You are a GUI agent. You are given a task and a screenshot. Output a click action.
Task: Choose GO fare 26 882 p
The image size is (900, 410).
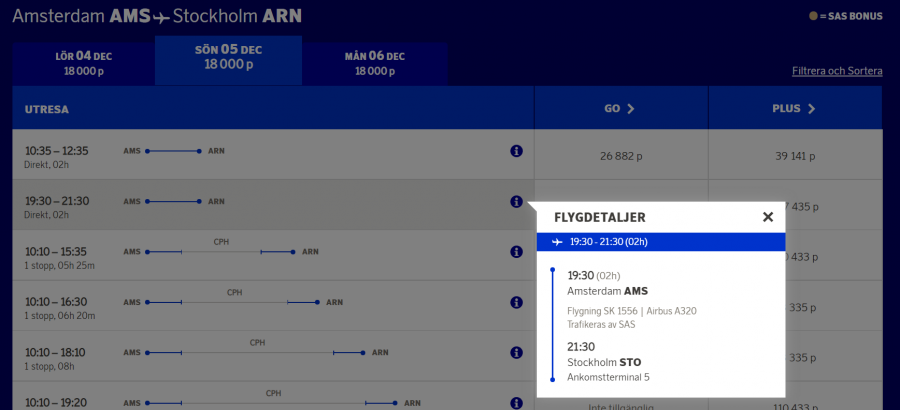coord(620,156)
